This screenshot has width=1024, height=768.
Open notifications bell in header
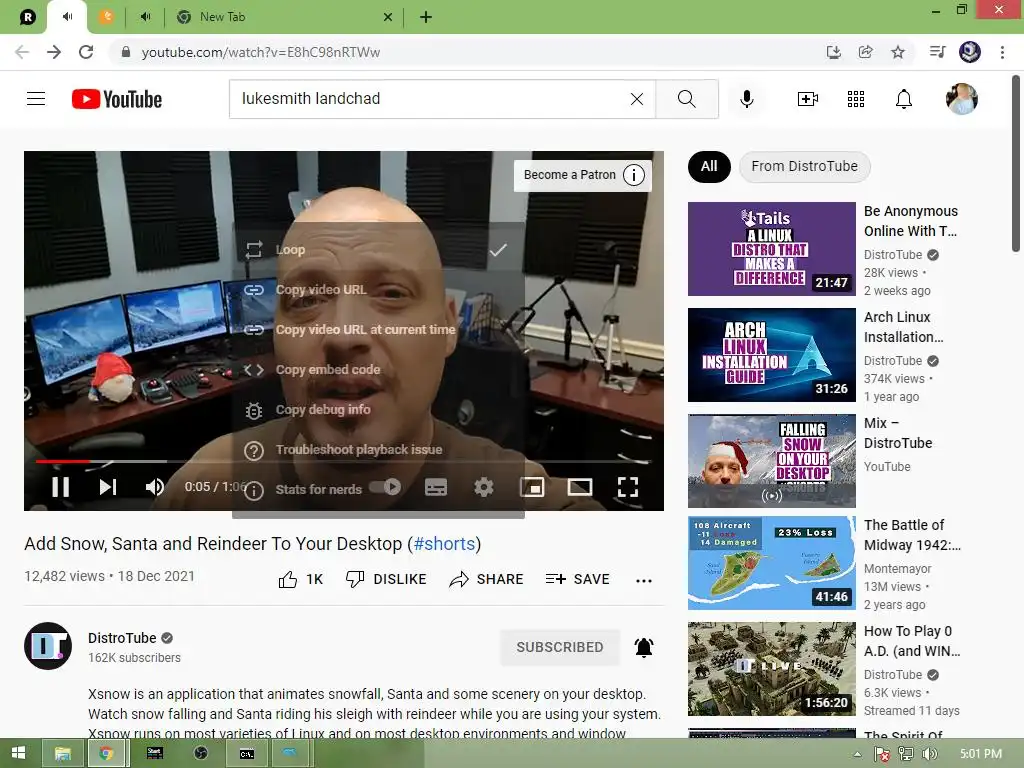pyautogui.click(x=904, y=99)
